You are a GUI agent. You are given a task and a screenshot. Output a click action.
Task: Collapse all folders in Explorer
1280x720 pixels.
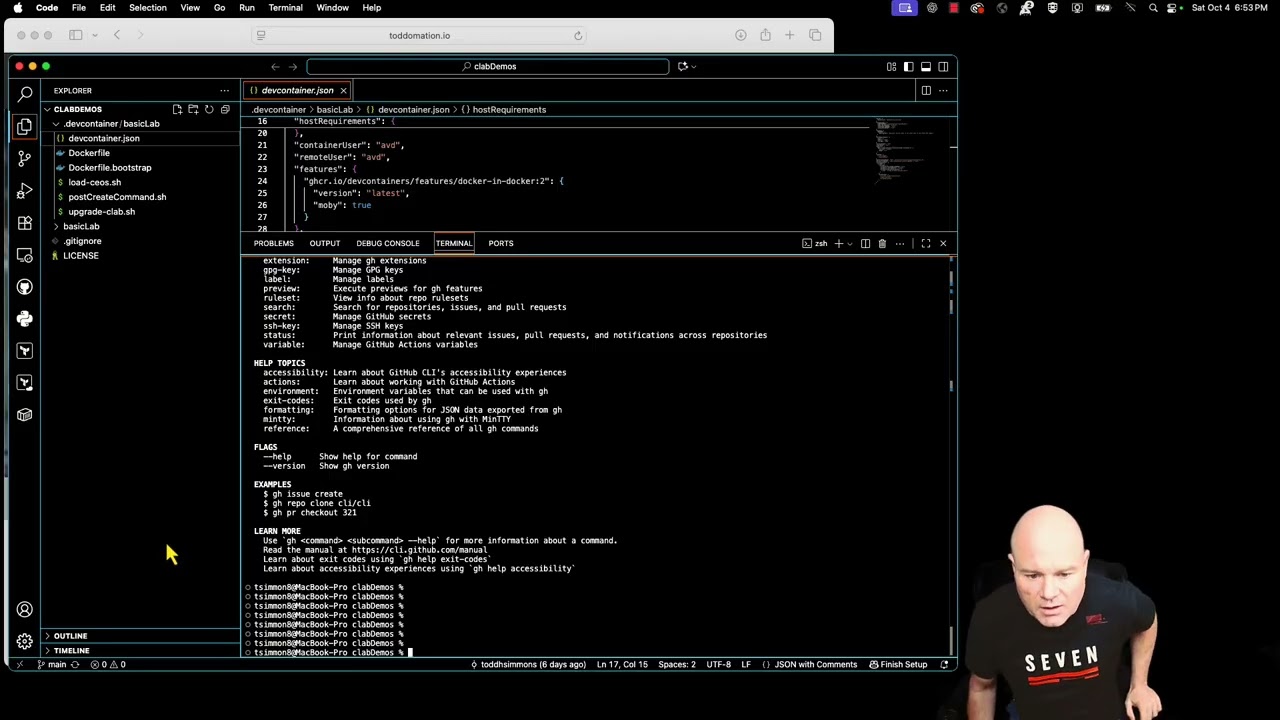225,109
